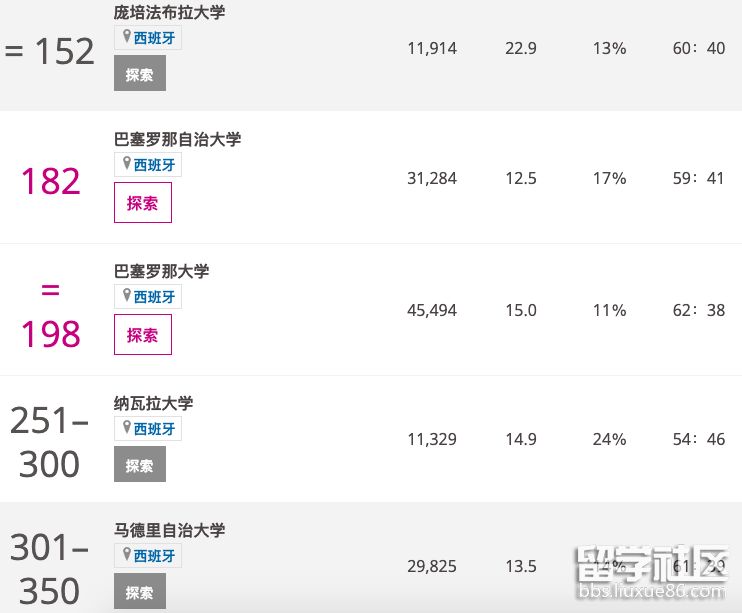Open the 庞培法布拉大学 university link
The width and height of the screenshot is (742, 613).
[170, 13]
